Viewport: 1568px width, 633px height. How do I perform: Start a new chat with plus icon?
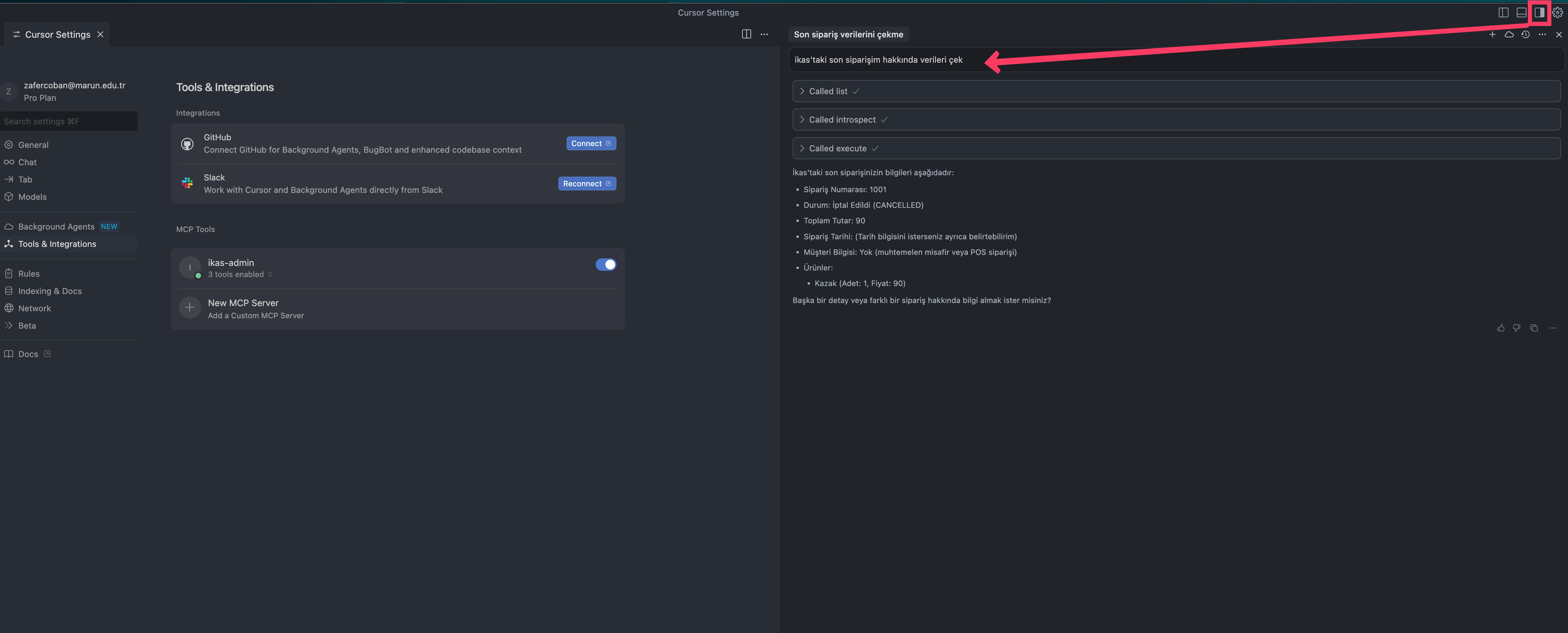click(x=1492, y=35)
